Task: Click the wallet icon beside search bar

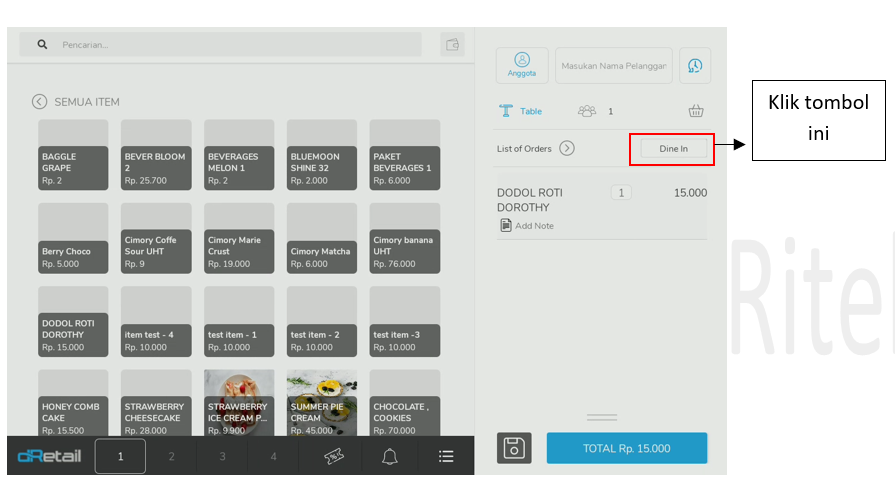Action: pyautogui.click(x=453, y=44)
